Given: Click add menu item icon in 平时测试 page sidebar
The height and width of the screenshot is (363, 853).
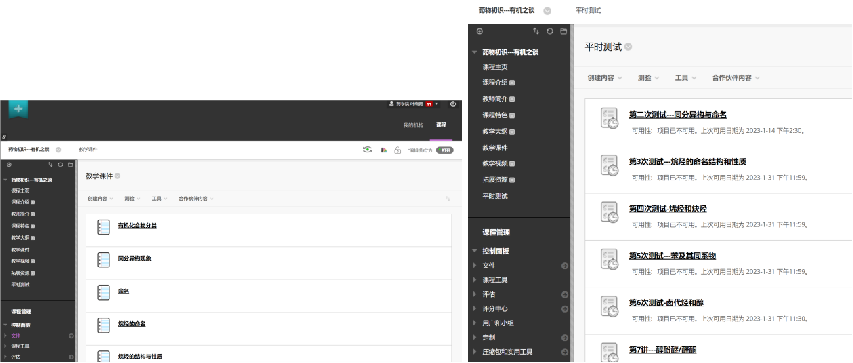Looking at the screenshot, I should pos(480,32).
